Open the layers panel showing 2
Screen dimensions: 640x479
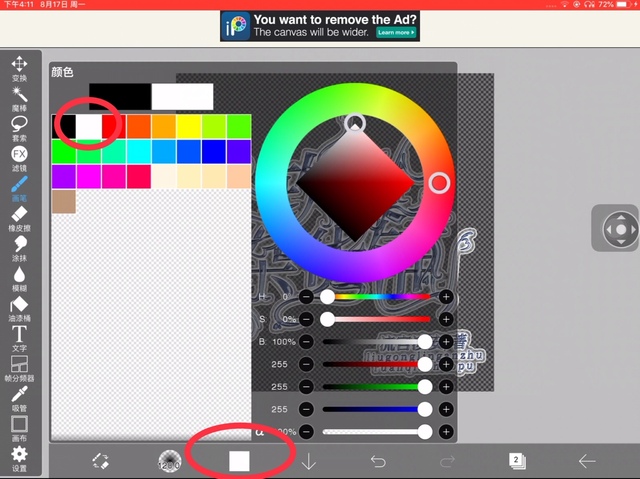pos(517,460)
